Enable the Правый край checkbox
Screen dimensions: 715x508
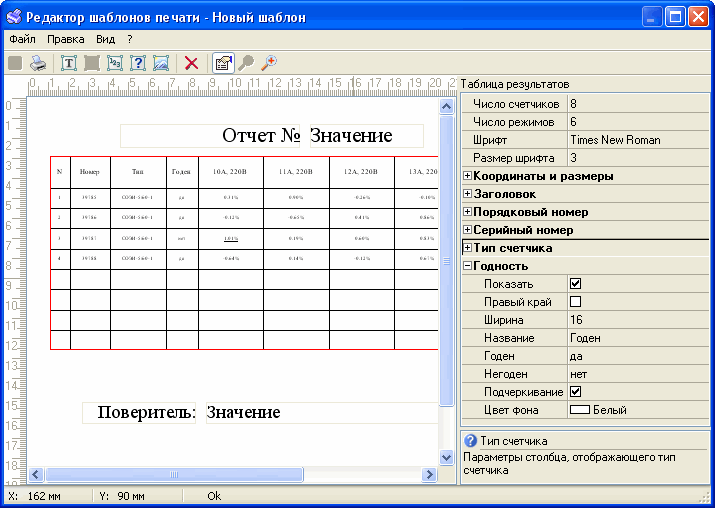(x=575, y=301)
